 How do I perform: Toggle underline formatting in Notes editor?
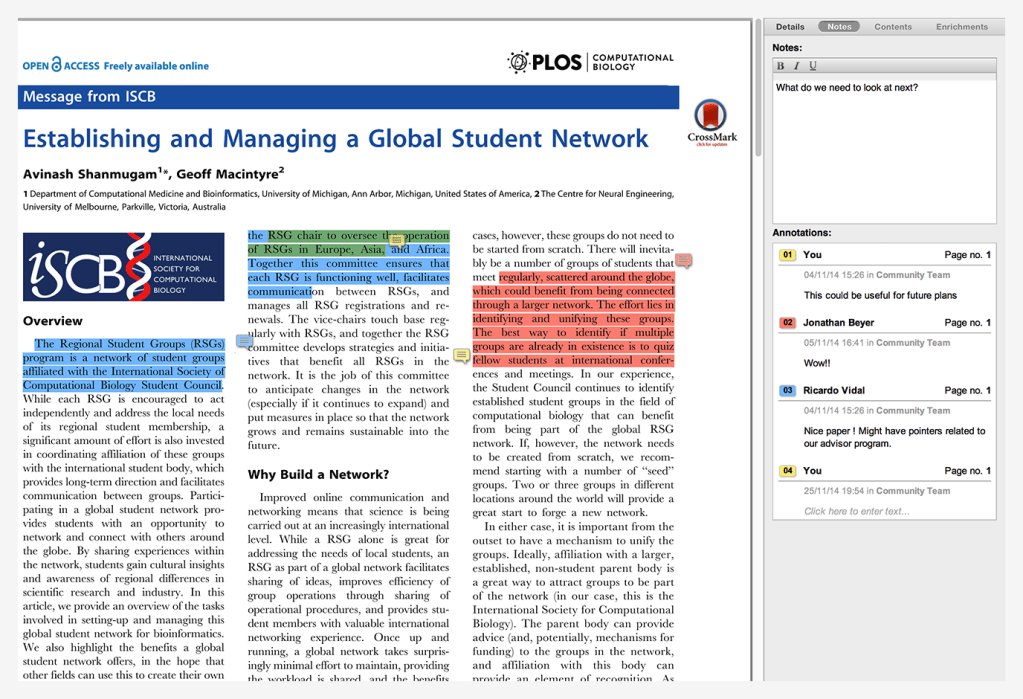[x=812, y=66]
